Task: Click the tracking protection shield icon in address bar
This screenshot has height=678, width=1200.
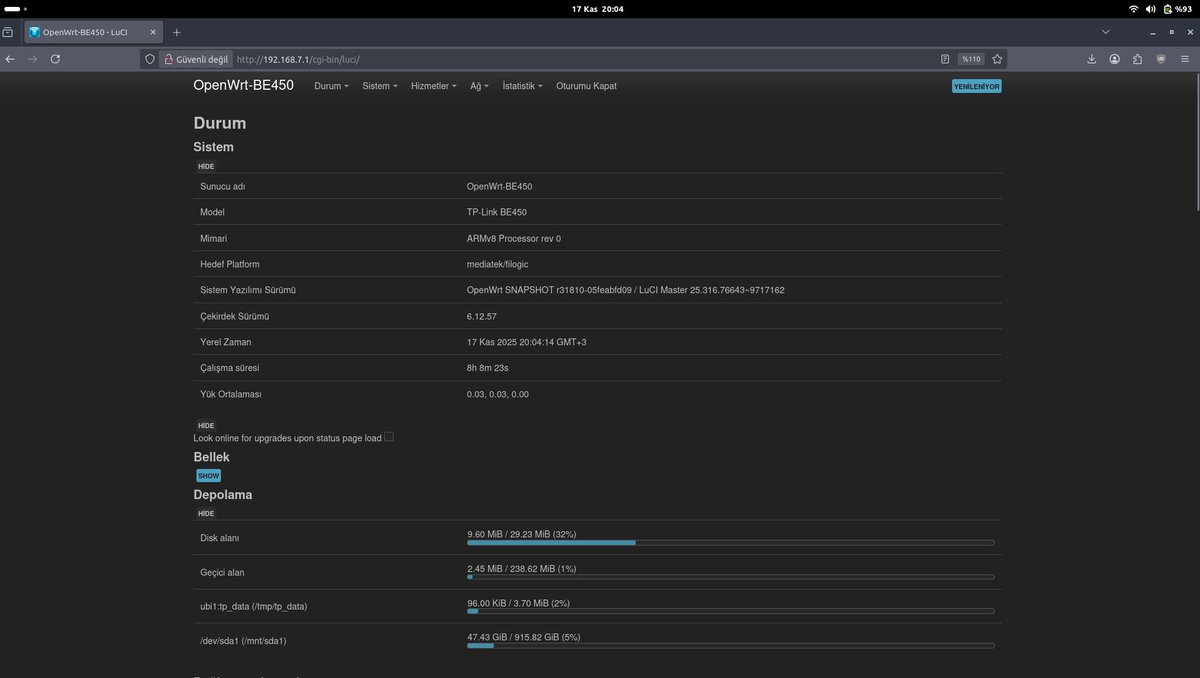Action: point(150,59)
